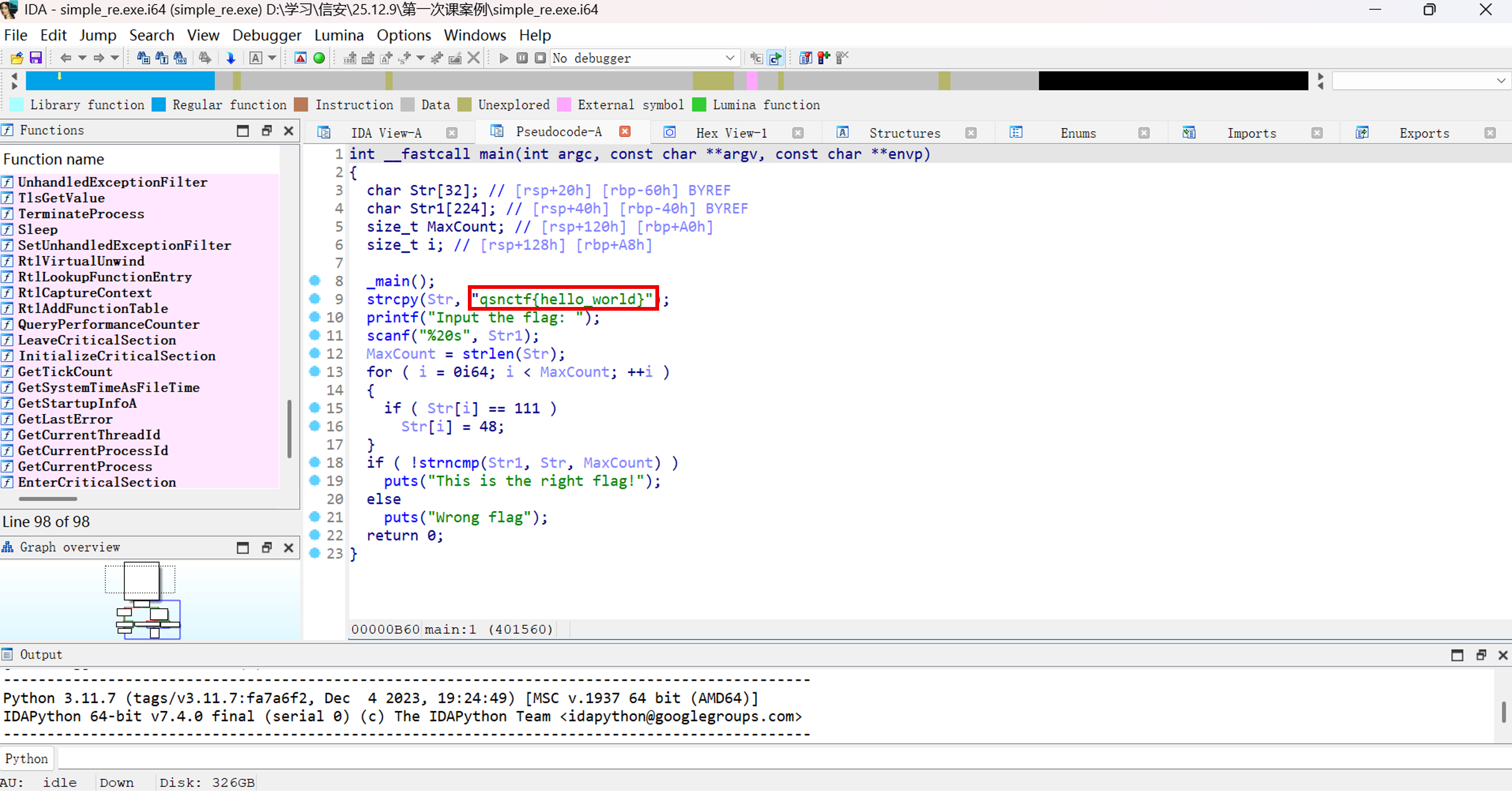Screen dimensions: 1512x792
Task: Switch to the Imports tab
Action: pyautogui.click(x=1252, y=133)
